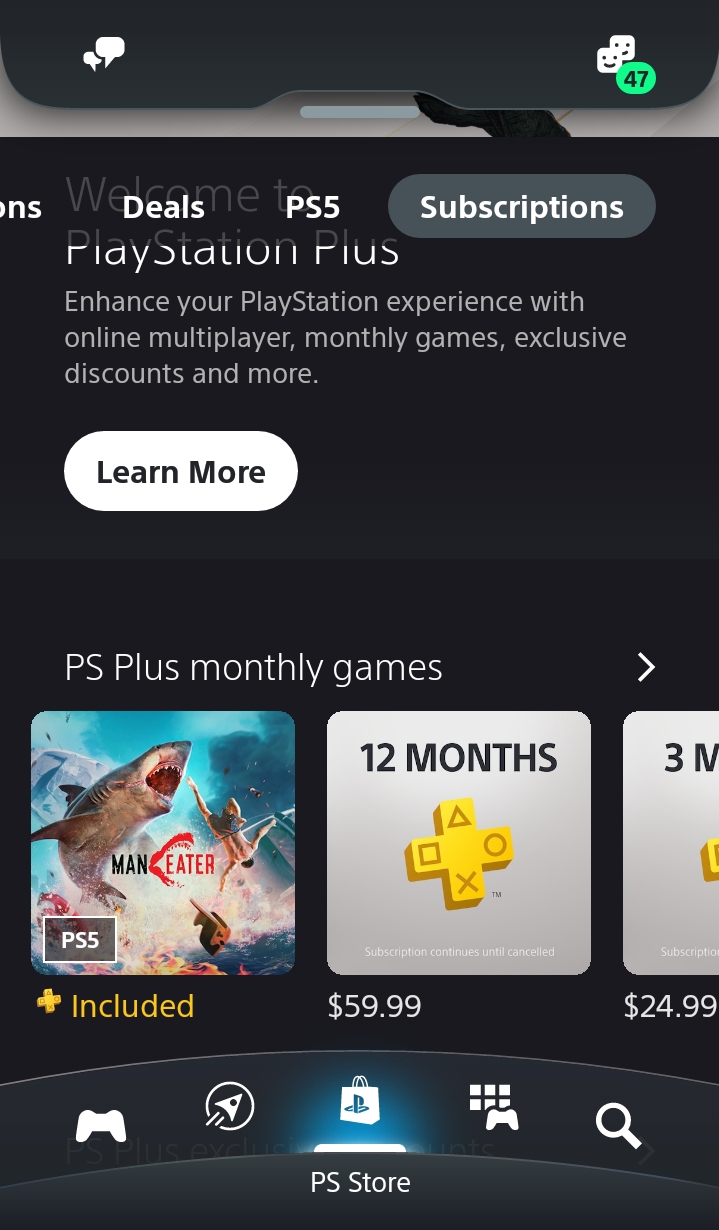Open the messages chat bubble icon
This screenshot has height=1230, width=719.
pos(103,54)
